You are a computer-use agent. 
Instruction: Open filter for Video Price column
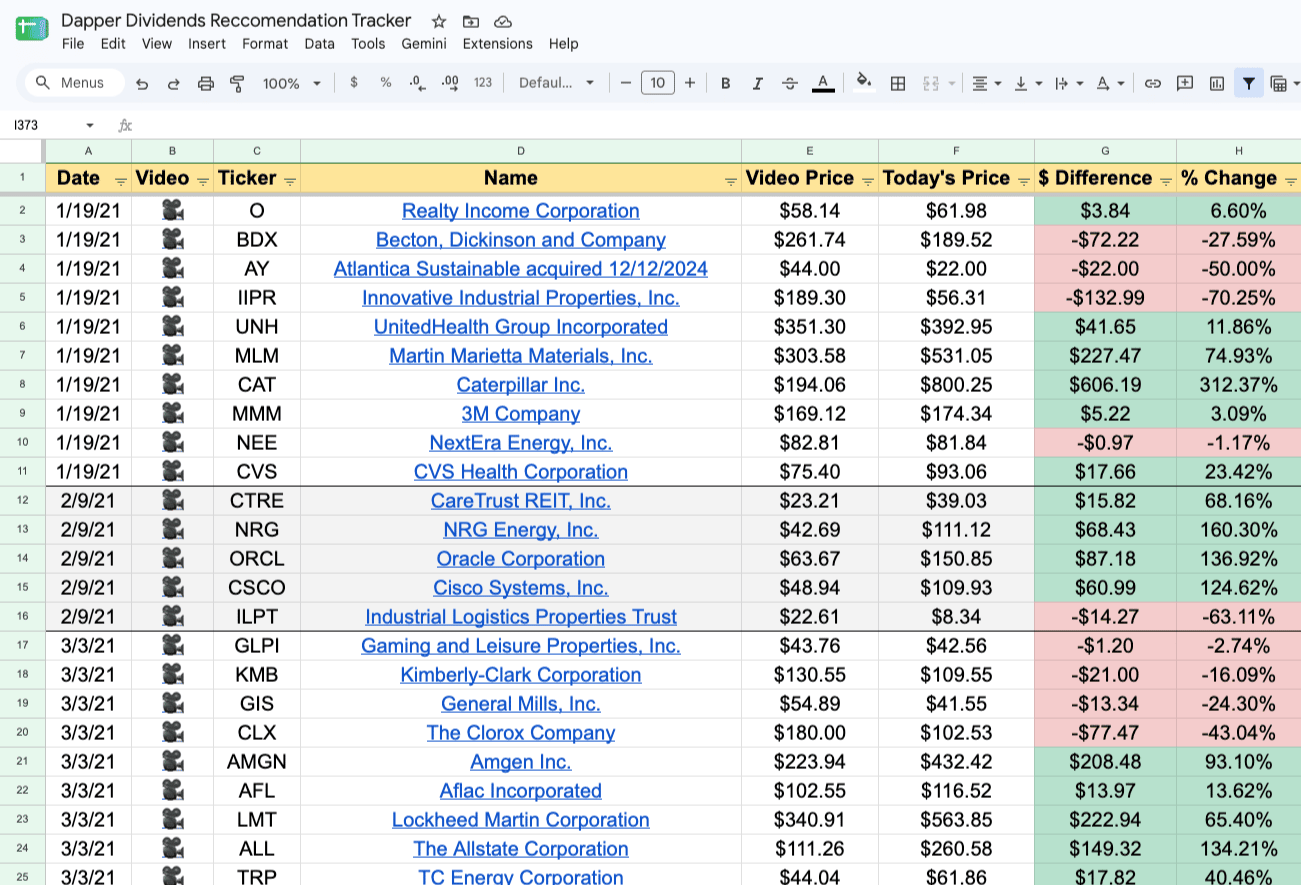(x=868, y=180)
